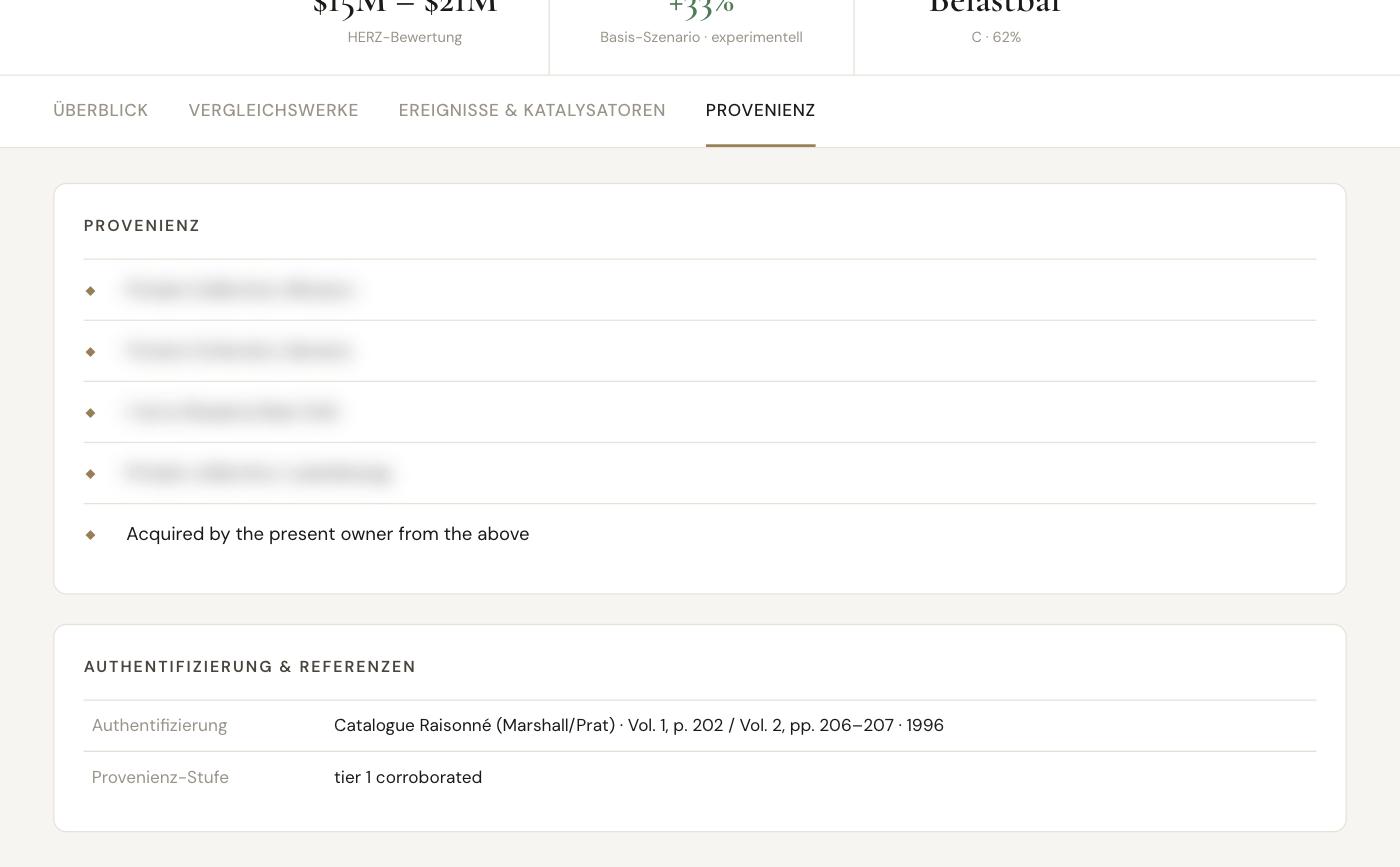This screenshot has height=867, width=1400.
Task: Click the 'C · 62%' confidence label
Action: pyautogui.click(x=996, y=37)
